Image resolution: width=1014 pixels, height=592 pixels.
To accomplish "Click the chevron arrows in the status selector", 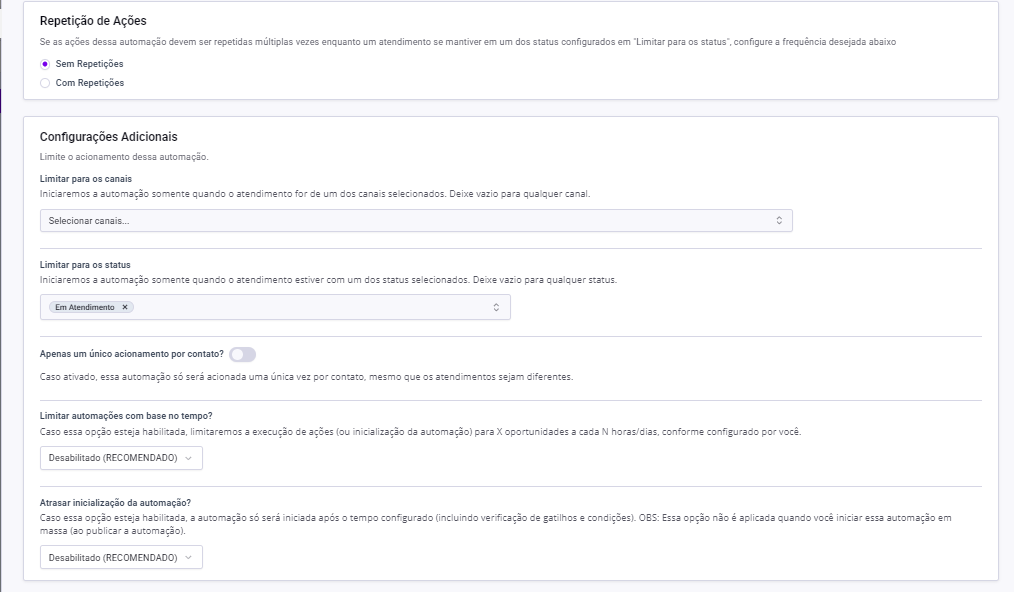I will click(x=496, y=307).
